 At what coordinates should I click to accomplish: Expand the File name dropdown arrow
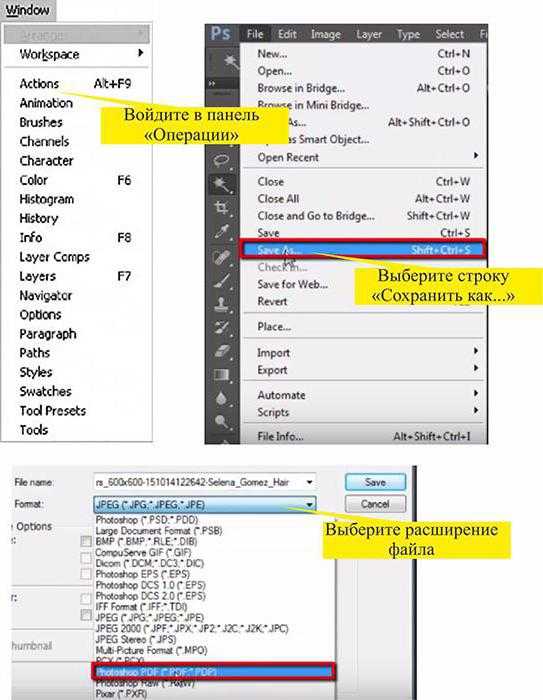coord(309,482)
